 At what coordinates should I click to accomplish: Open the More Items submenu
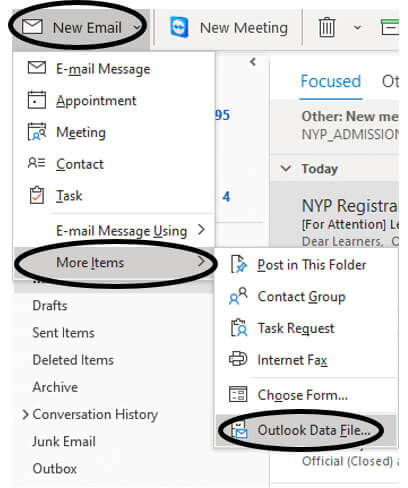[x=114, y=263]
